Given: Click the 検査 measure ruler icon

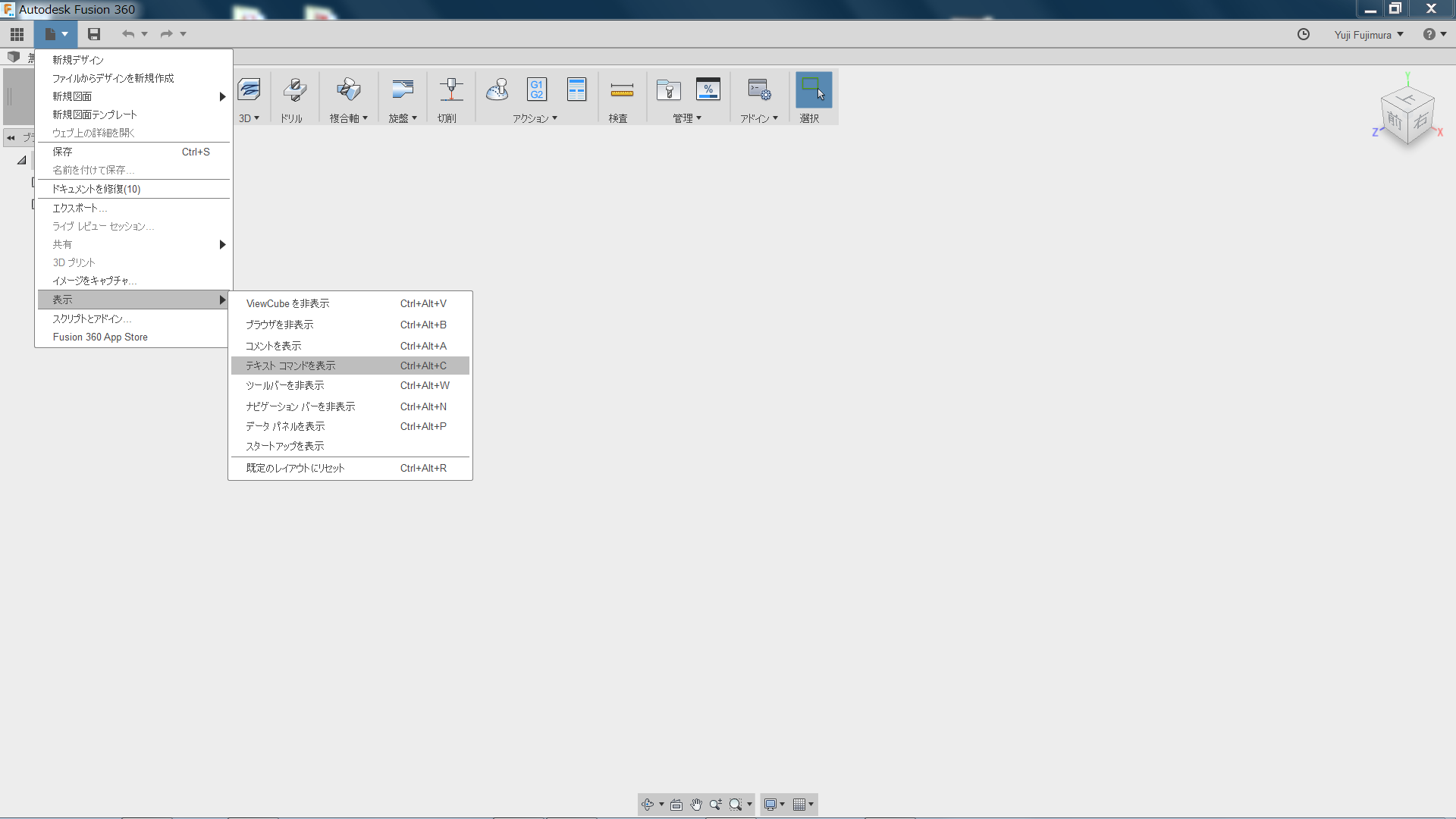Looking at the screenshot, I should (x=622, y=90).
